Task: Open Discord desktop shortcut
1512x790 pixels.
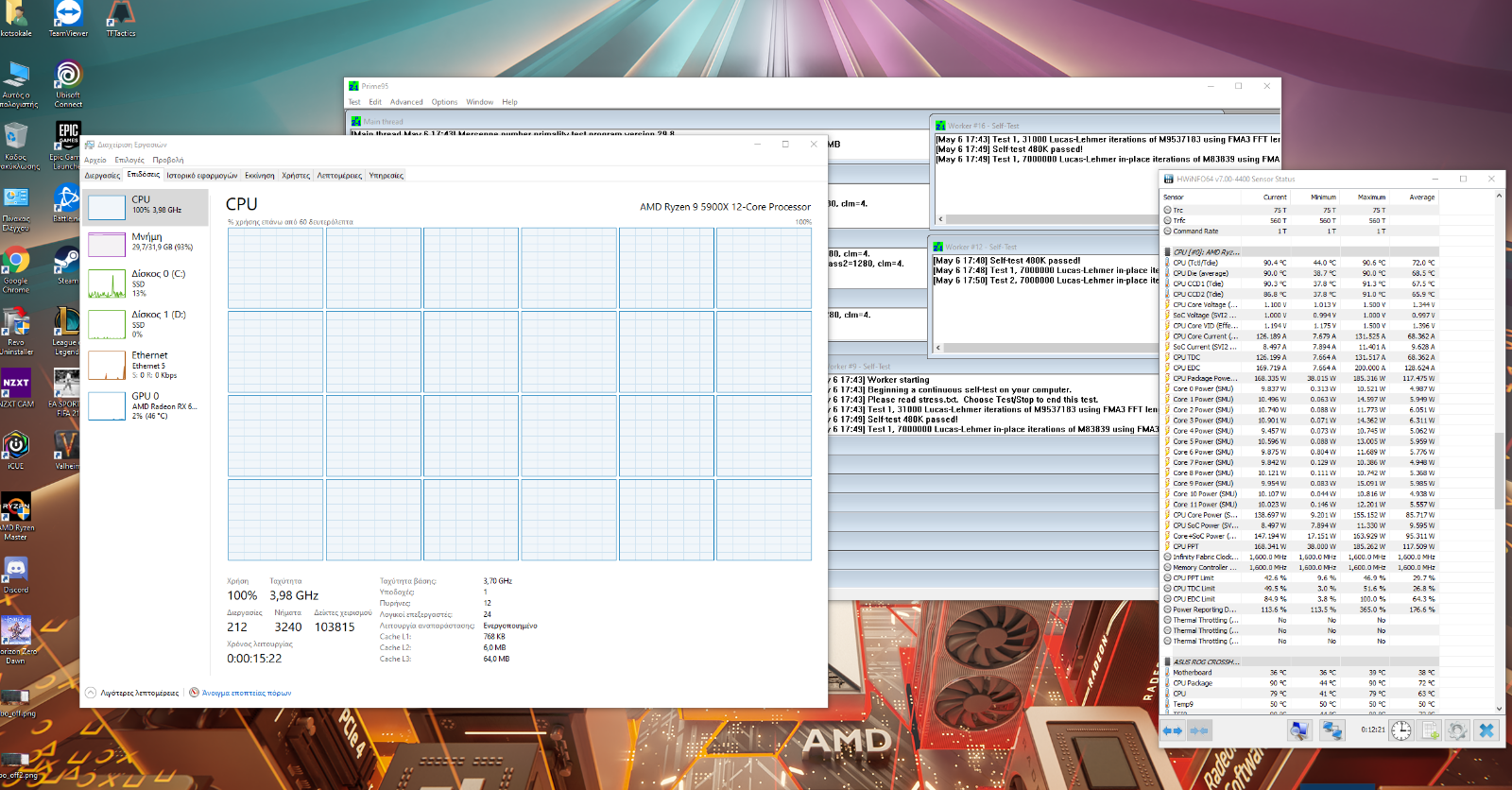Action: coord(16,574)
